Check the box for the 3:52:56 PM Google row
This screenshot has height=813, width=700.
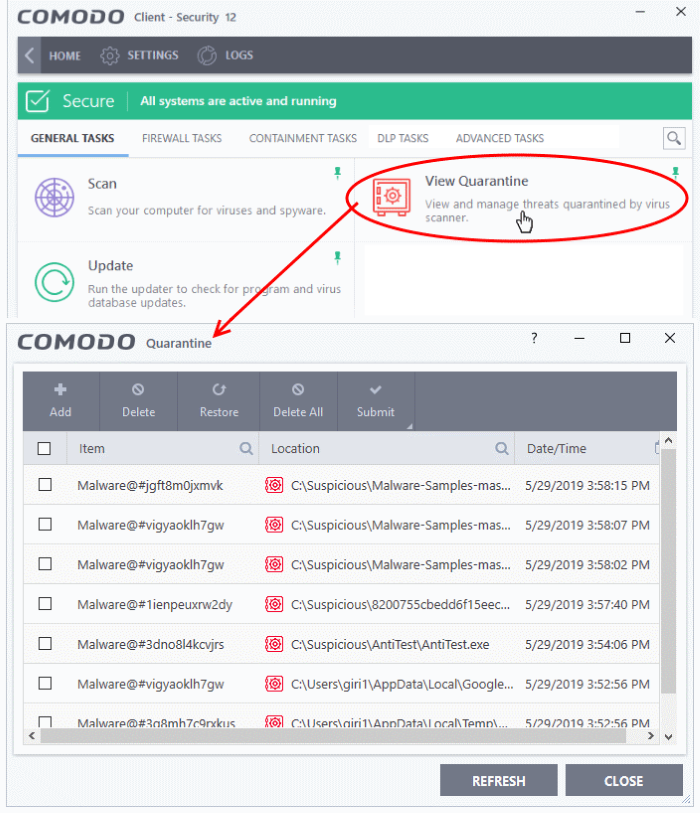tap(45, 683)
